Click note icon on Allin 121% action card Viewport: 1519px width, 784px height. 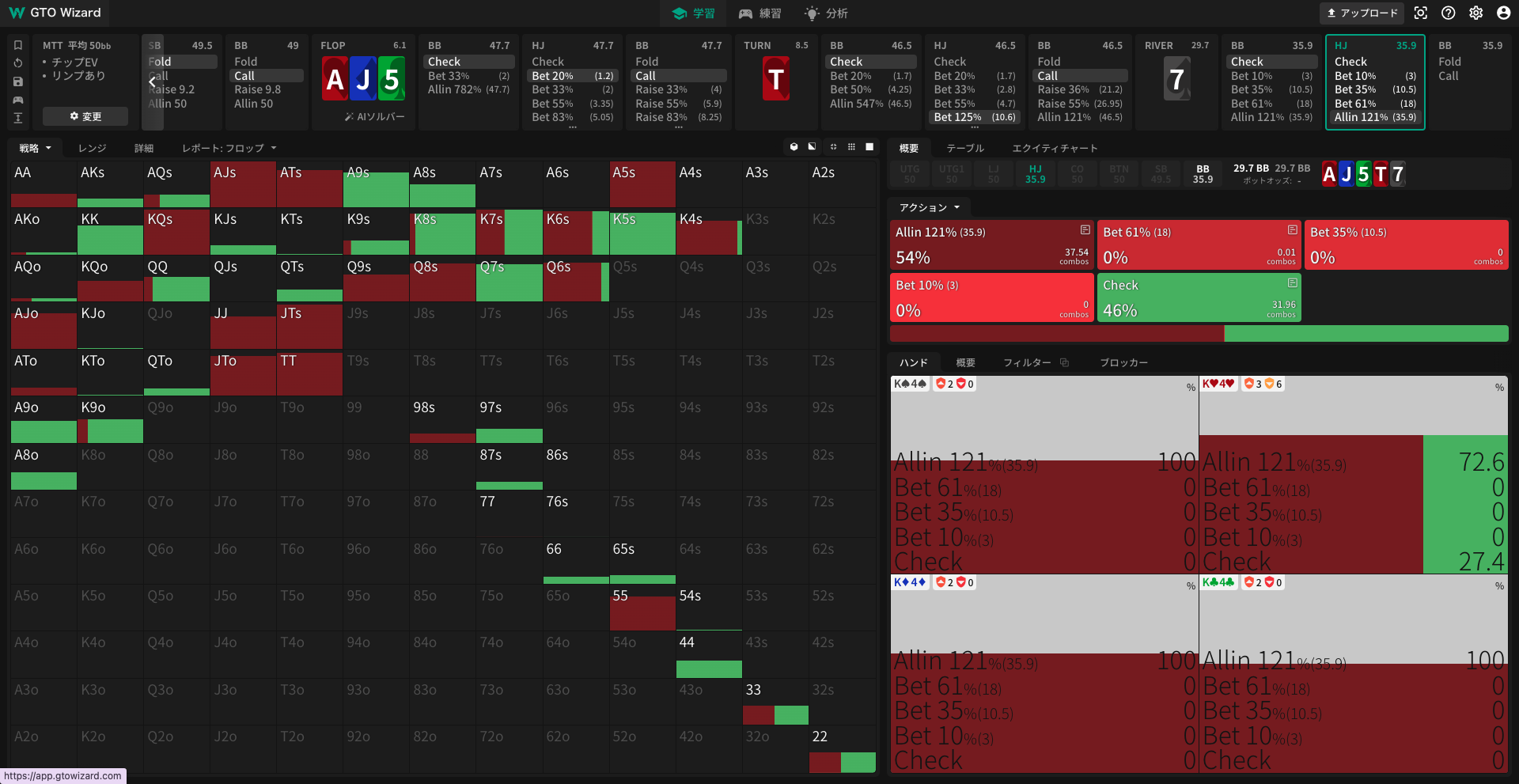click(1085, 230)
